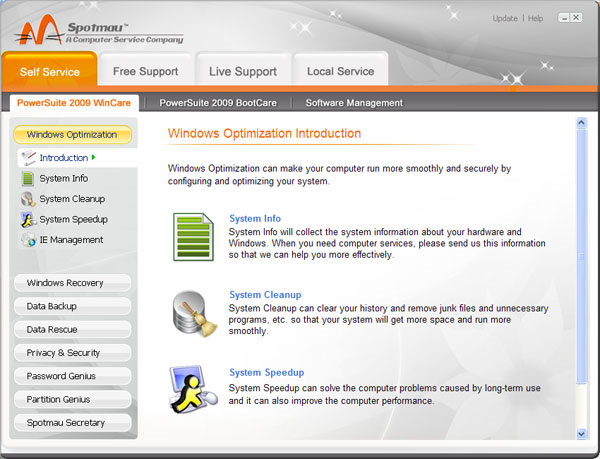600x459 pixels.
Task: Select Introduction in the sidebar
Action: coord(77,158)
